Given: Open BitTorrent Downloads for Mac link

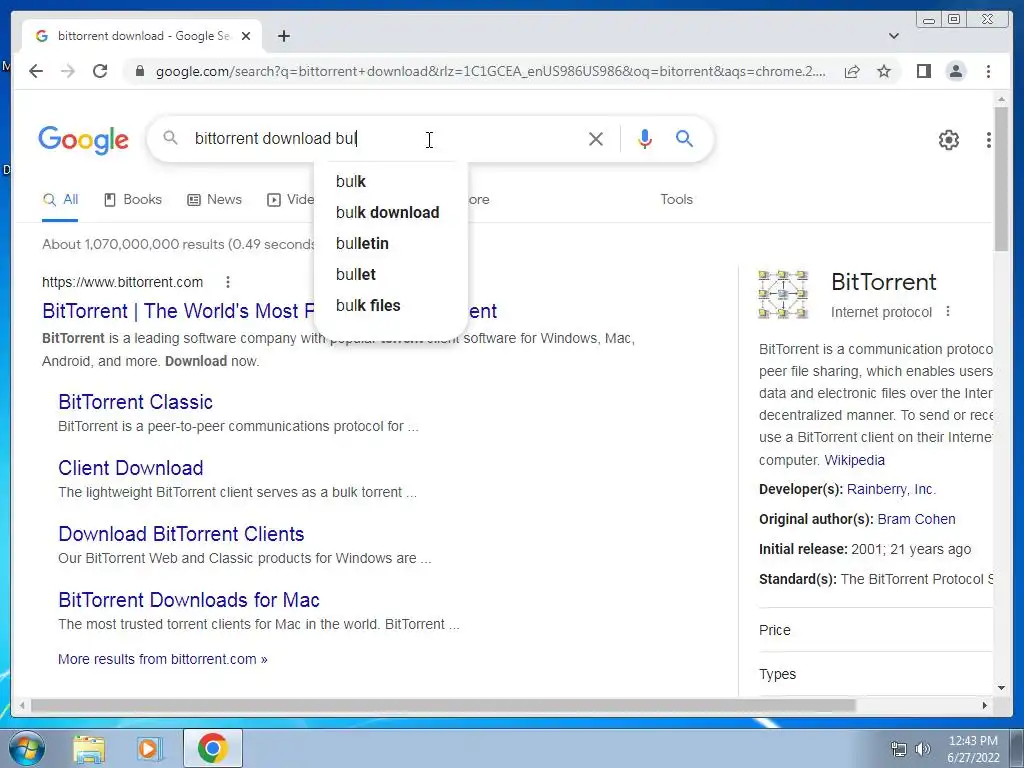Looking at the screenshot, I should [189, 600].
